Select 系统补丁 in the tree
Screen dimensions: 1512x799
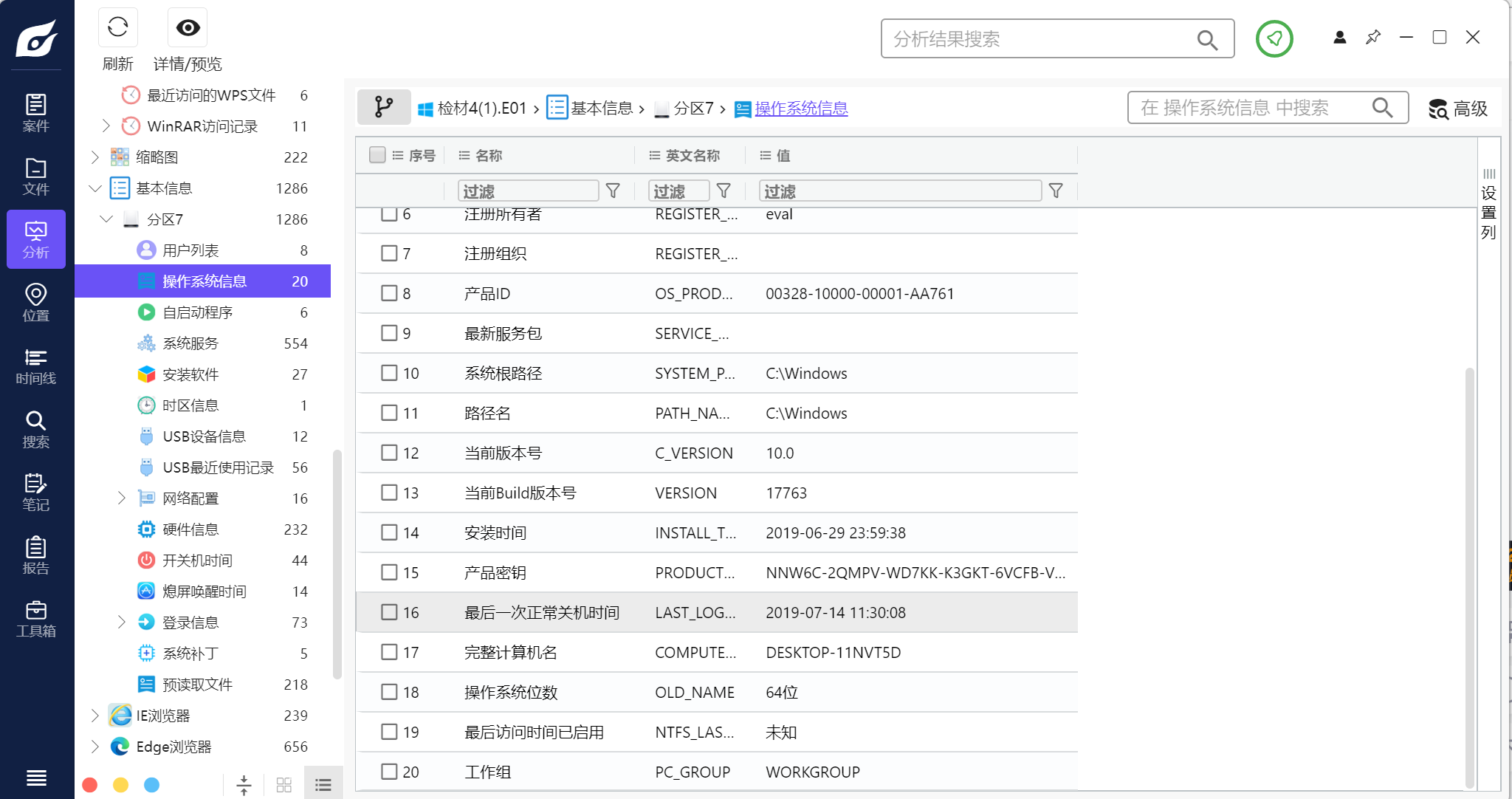[x=203, y=654]
